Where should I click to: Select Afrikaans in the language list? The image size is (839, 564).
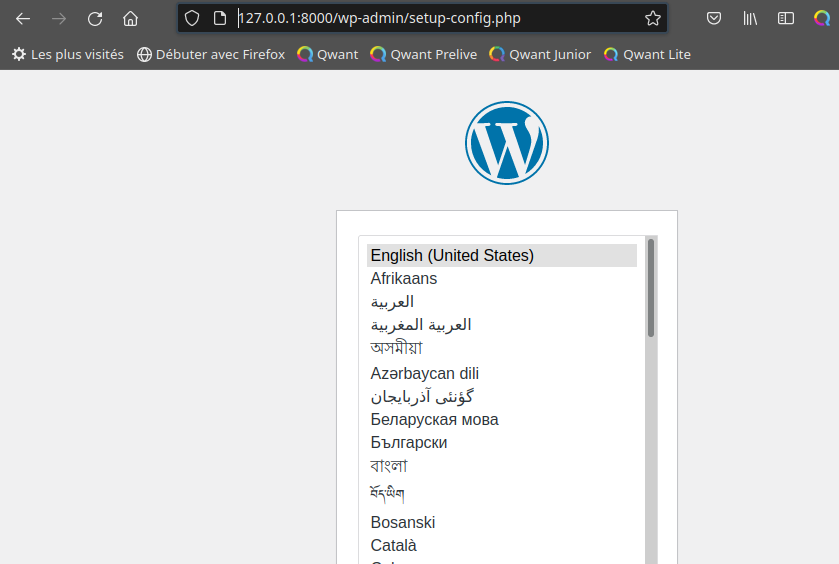click(x=502, y=278)
